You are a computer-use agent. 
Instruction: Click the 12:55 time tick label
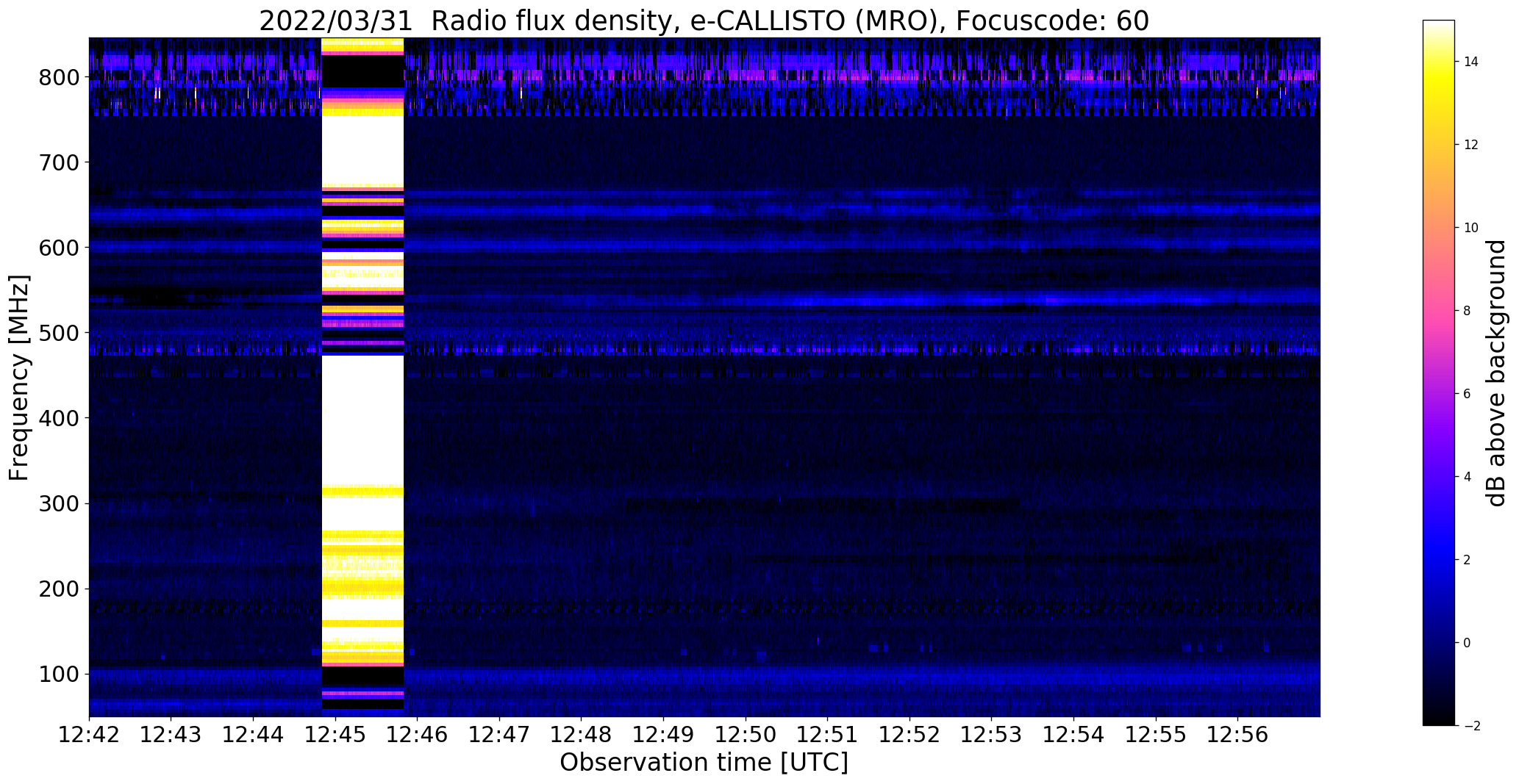coord(1156,734)
